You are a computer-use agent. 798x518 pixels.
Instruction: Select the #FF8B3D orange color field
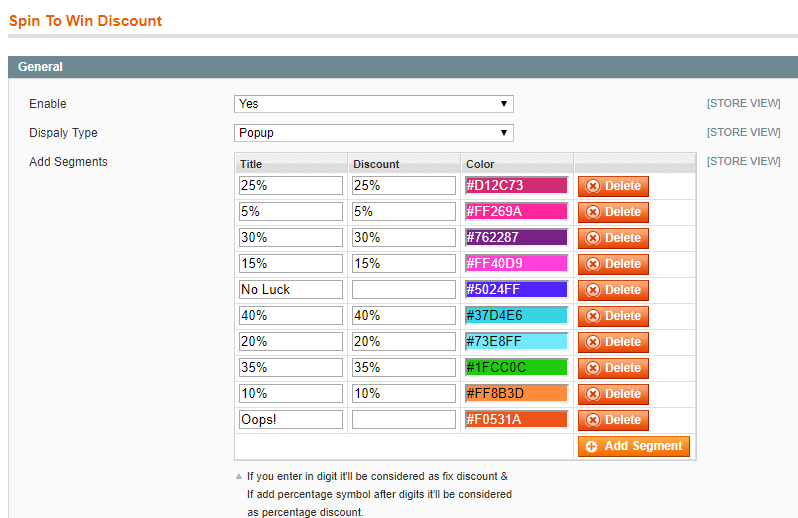[x=515, y=394]
